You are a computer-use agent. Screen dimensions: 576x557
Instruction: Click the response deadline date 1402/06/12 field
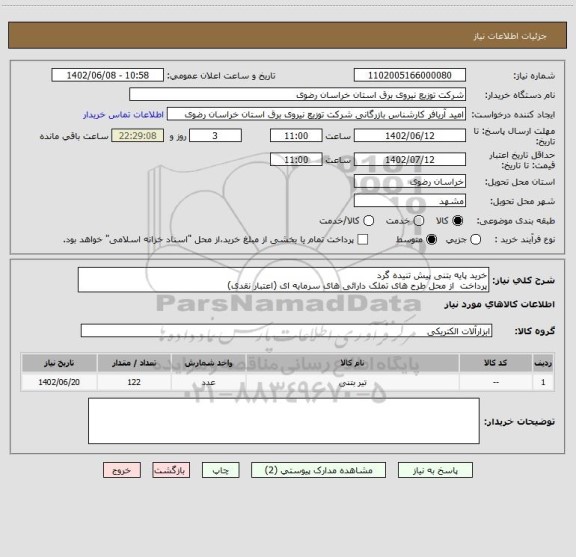pyautogui.click(x=410, y=136)
